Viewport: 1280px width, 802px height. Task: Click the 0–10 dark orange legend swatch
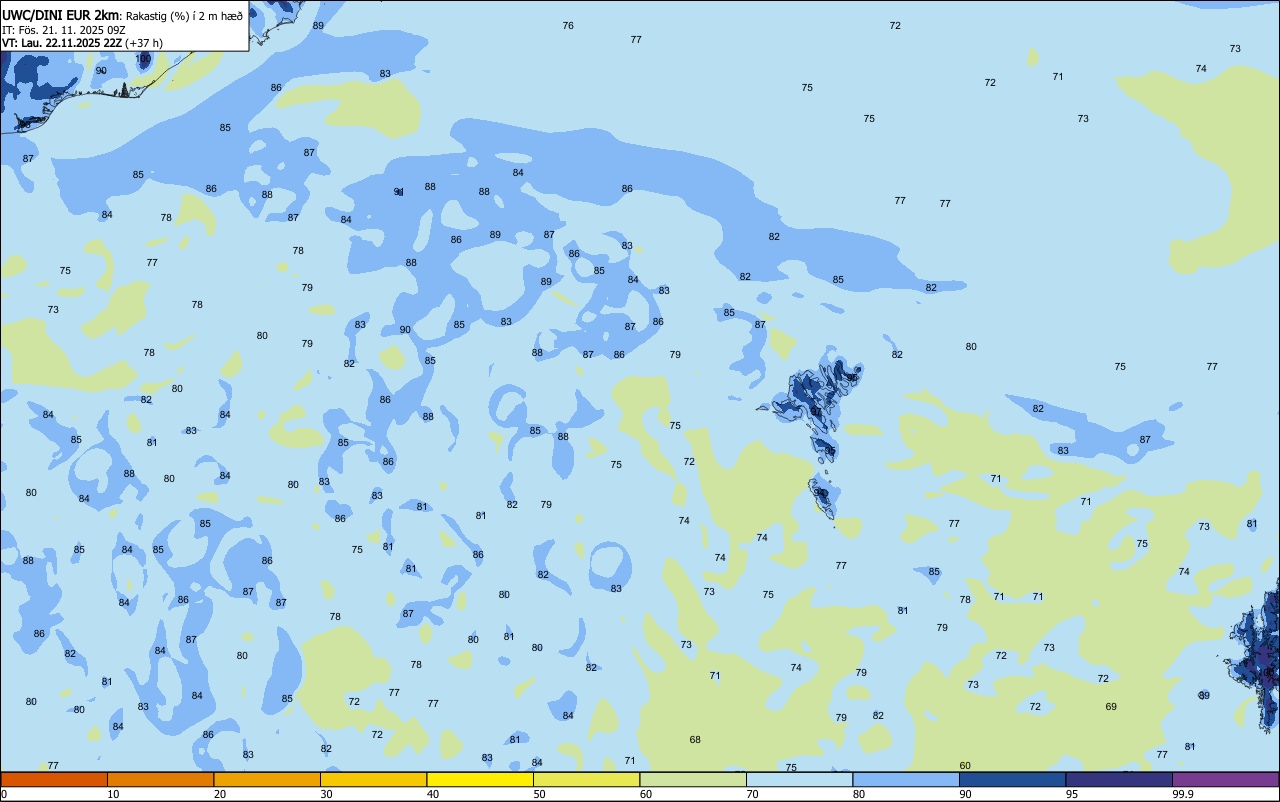pos(54,779)
